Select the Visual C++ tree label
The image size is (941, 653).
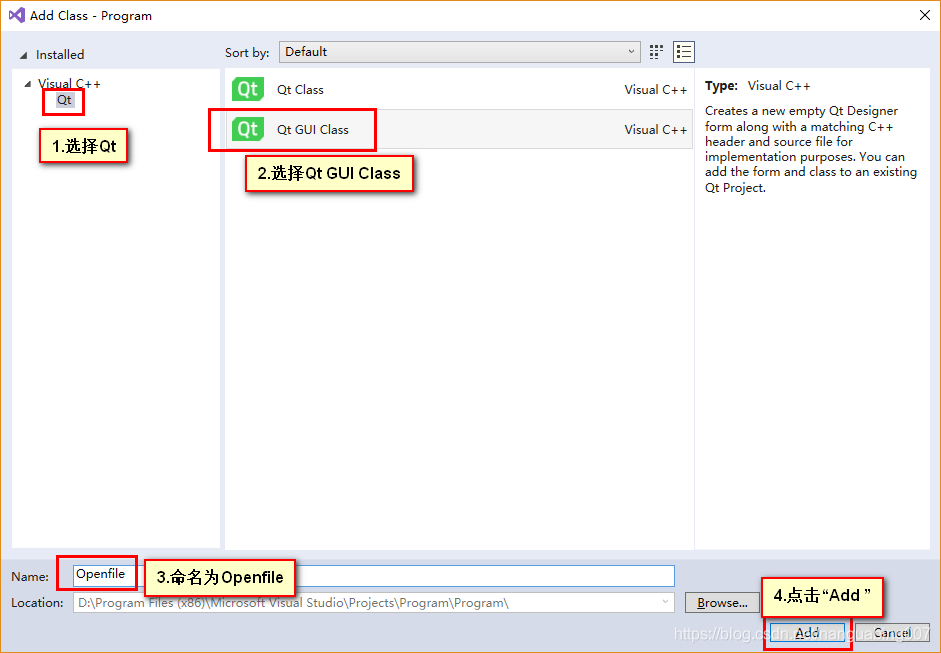click(x=69, y=83)
